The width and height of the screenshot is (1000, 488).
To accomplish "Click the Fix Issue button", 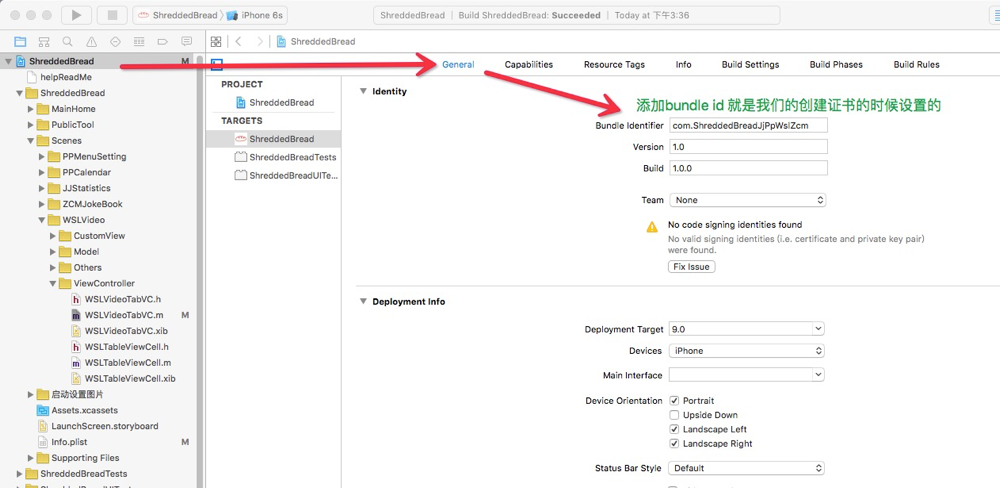I will click(x=691, y=267).
